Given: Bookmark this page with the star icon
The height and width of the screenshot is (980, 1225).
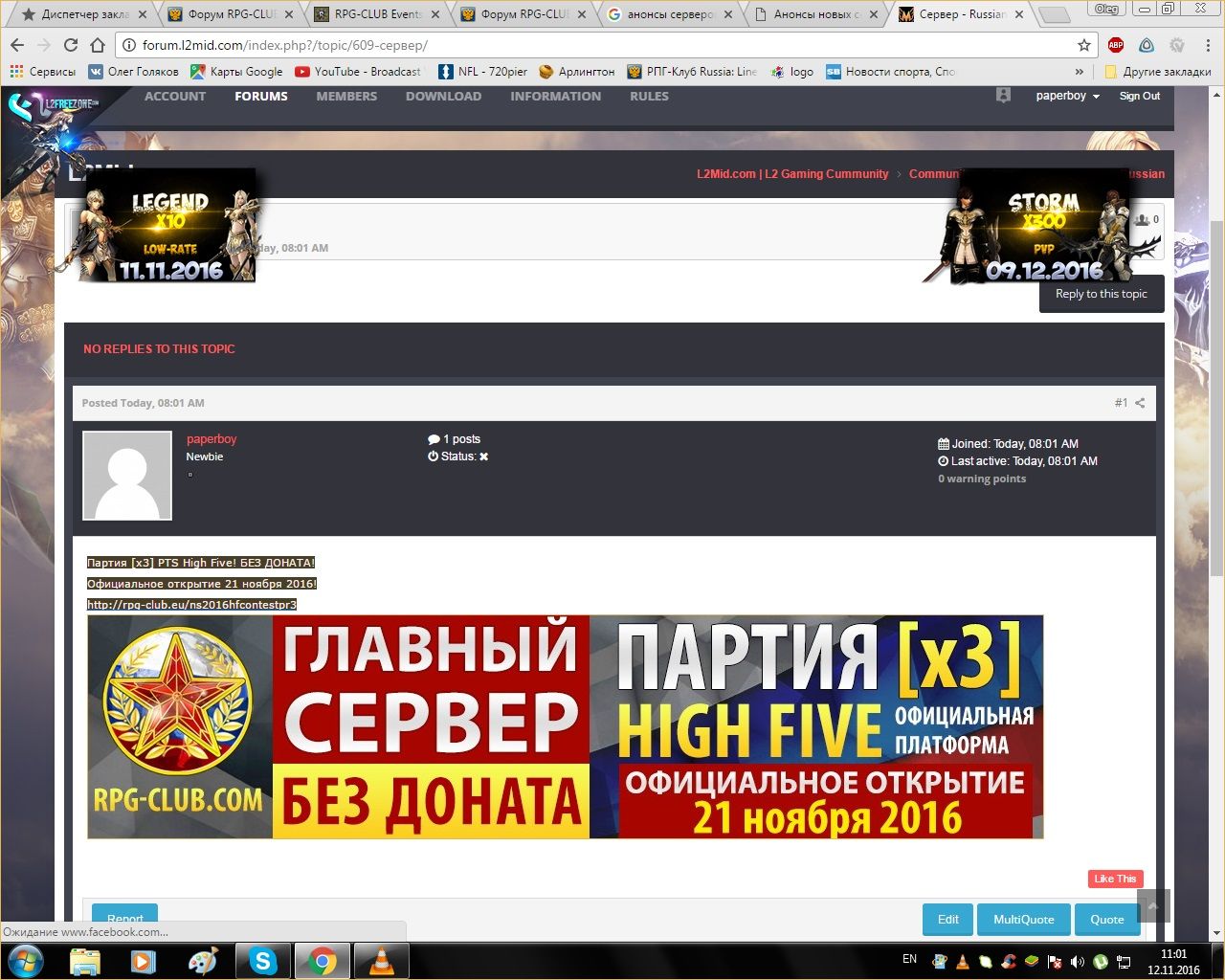Looking at the screenshot, I should (x=1084, y=45).
